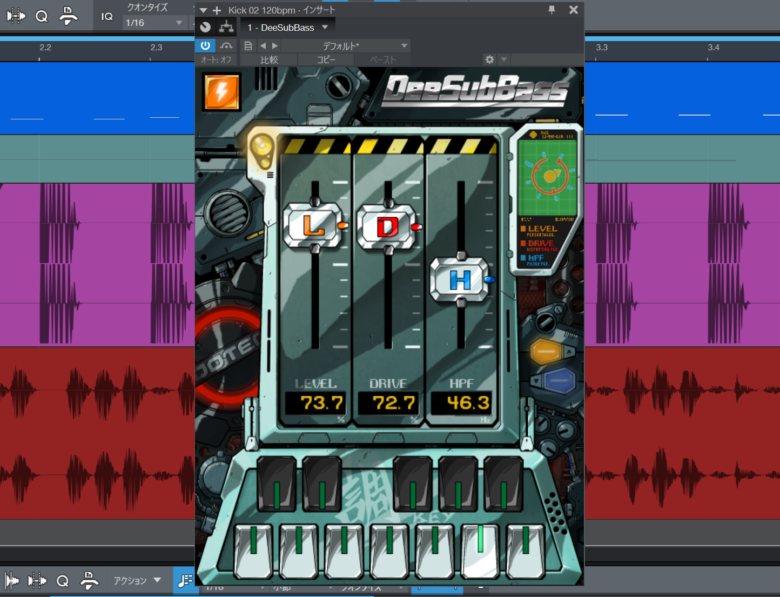Click the 3.4 marker on the timeline ruler
Image resolution: width=780 pixels, height=597 pixels.
(x=713, y=47)
